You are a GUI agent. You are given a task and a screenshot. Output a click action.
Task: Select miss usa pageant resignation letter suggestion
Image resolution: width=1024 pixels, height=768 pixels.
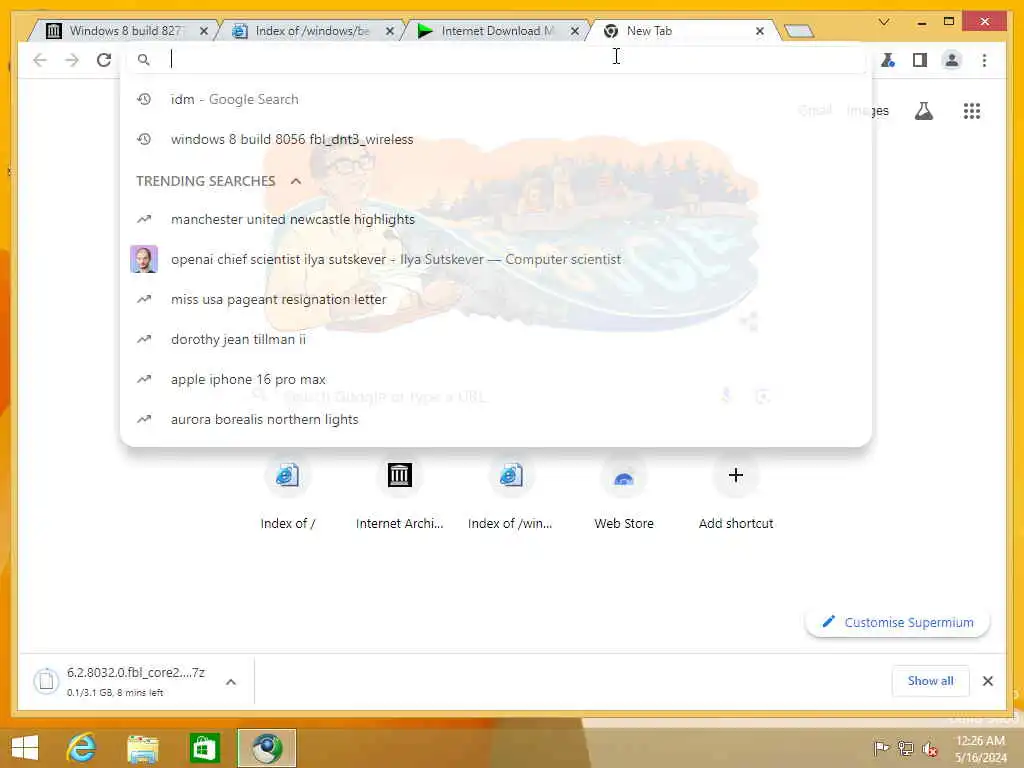tap(496, 299)
